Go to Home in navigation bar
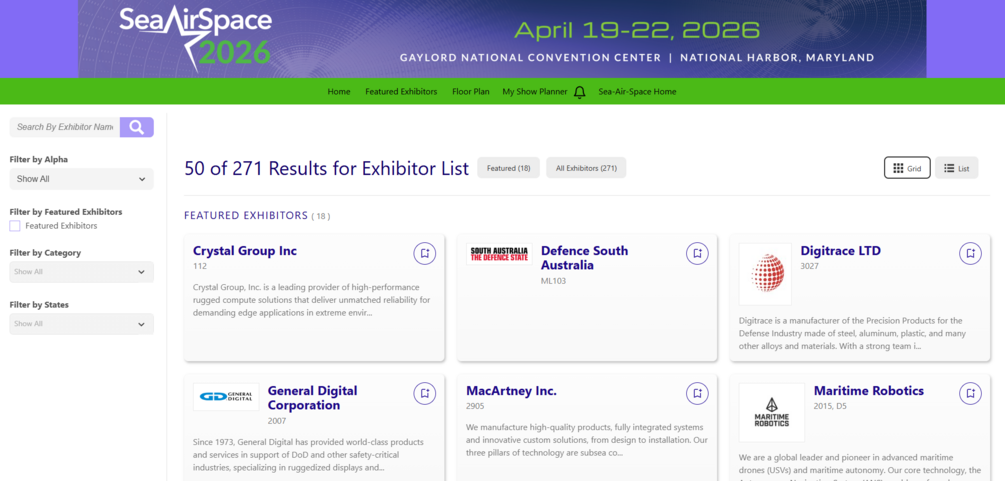This screenshot has height=481, width=1005. click(x=339, y=92)
